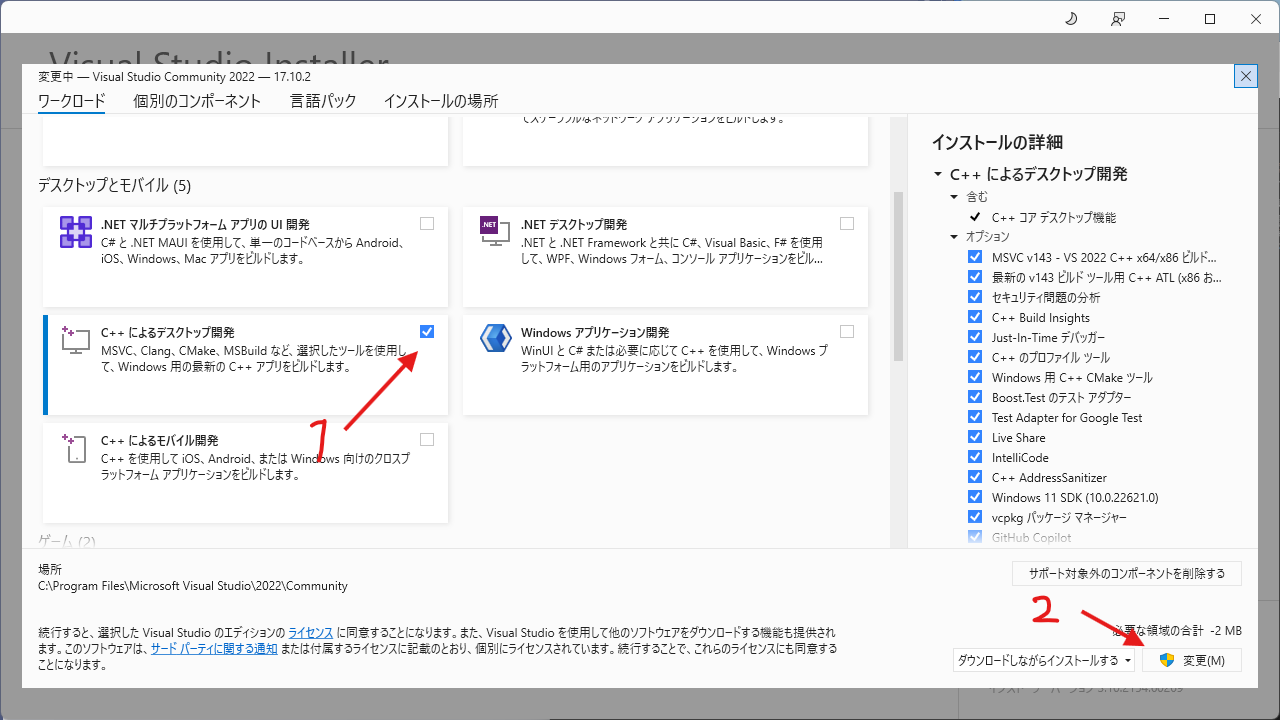Collapse C++ によるデスクトップ開発 details tree
This screenshot has width=1280, height=720.
(938, 174)
